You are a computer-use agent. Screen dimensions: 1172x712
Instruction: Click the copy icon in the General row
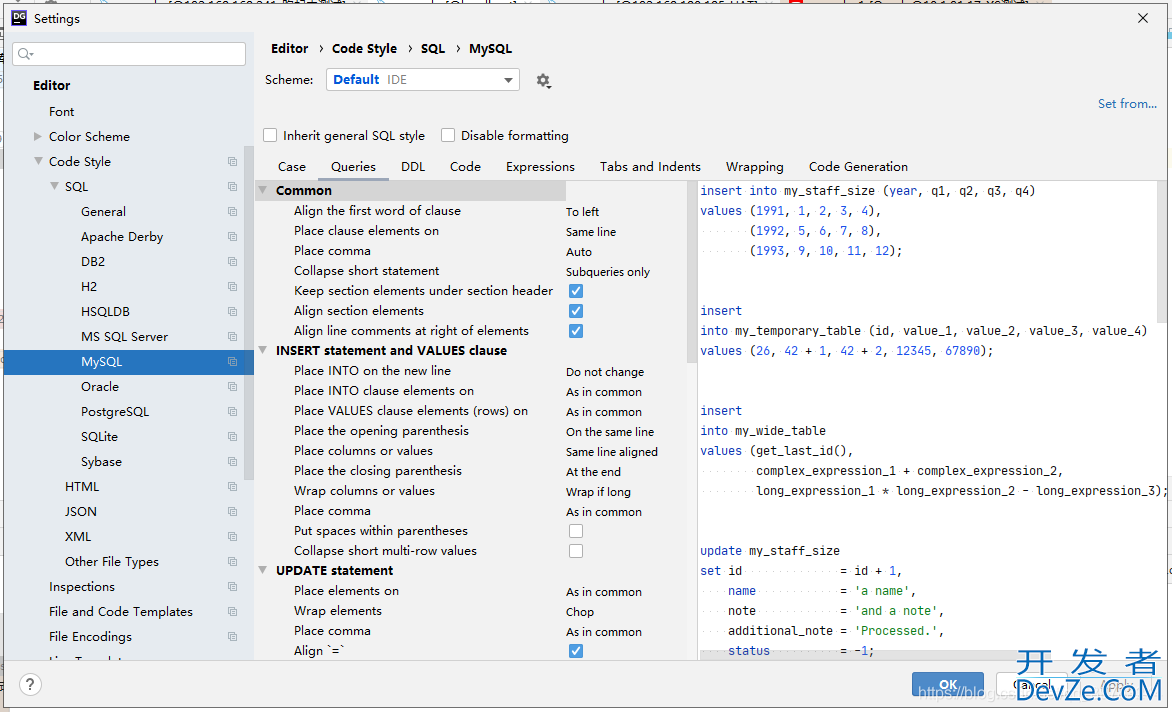232,211
